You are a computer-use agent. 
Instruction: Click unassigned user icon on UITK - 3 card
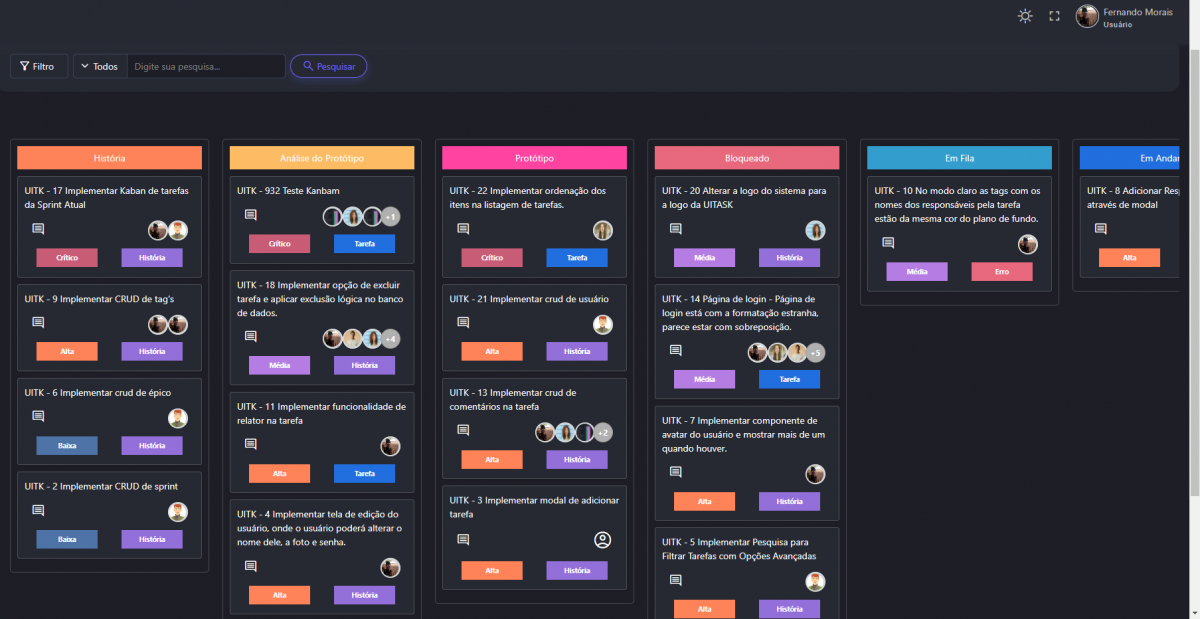tap(602, 540)
